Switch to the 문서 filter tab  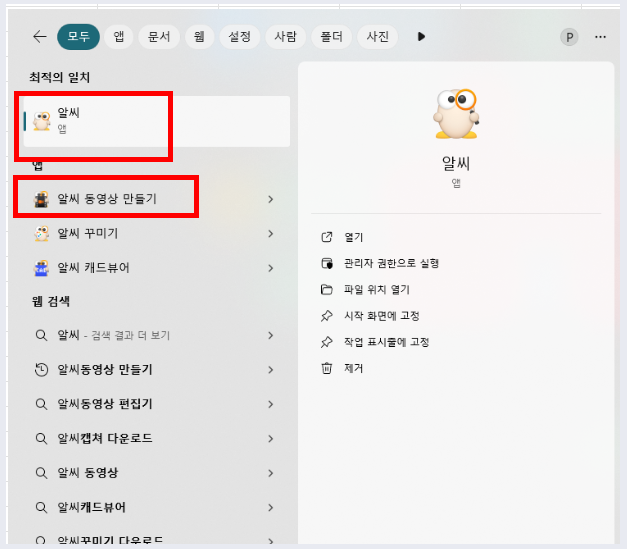tap(159, 37)
